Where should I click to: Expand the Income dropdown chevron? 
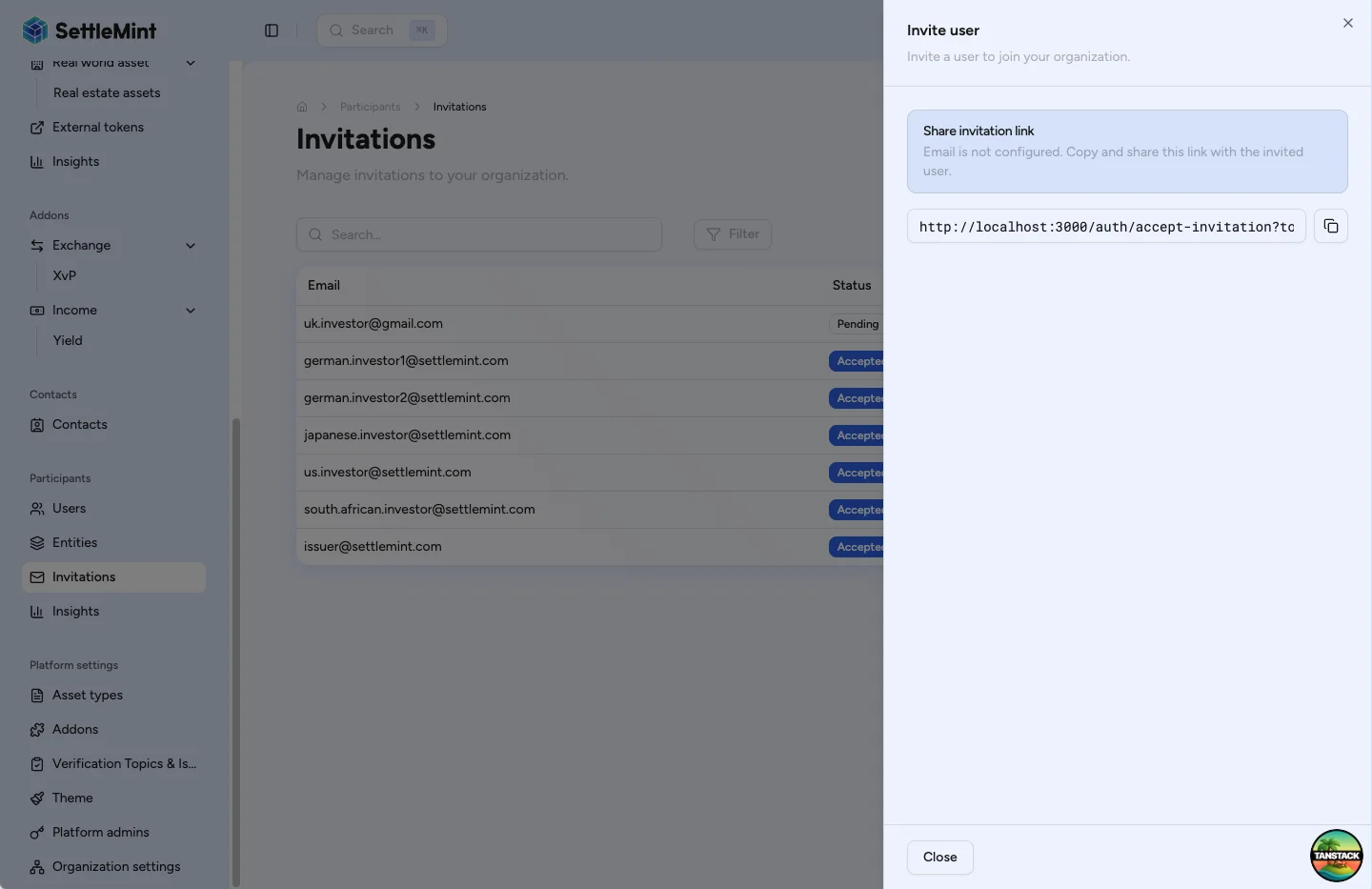(x=190, y=310)
